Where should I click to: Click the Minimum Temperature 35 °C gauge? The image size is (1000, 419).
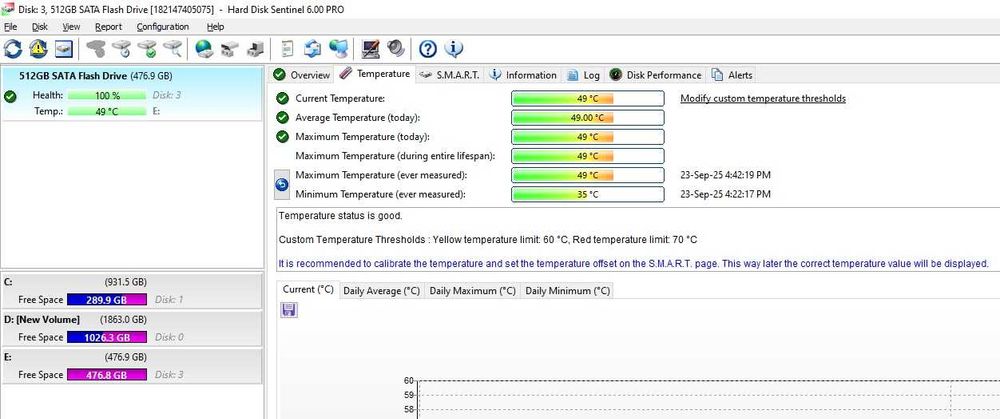click(587, 194)
